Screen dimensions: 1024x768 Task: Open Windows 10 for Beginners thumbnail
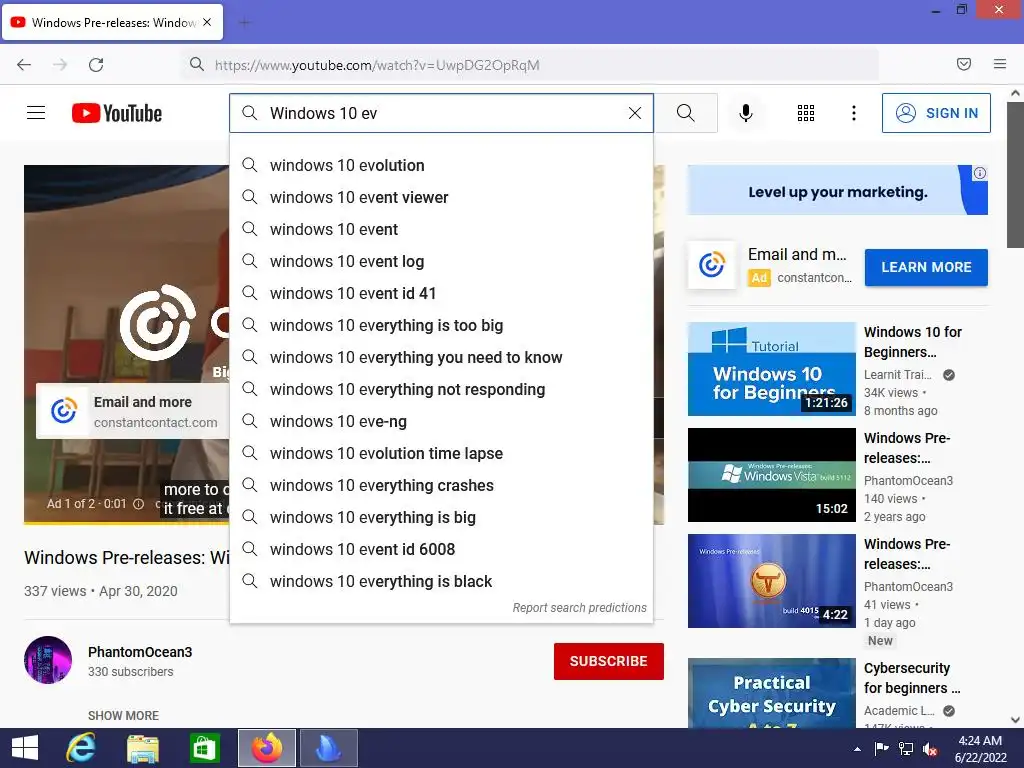pos(772,369)
